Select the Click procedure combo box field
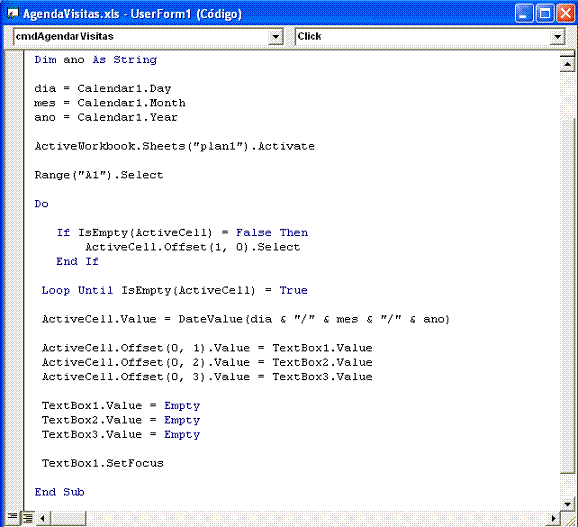578x527 pixels. click(x=430, y=36)
